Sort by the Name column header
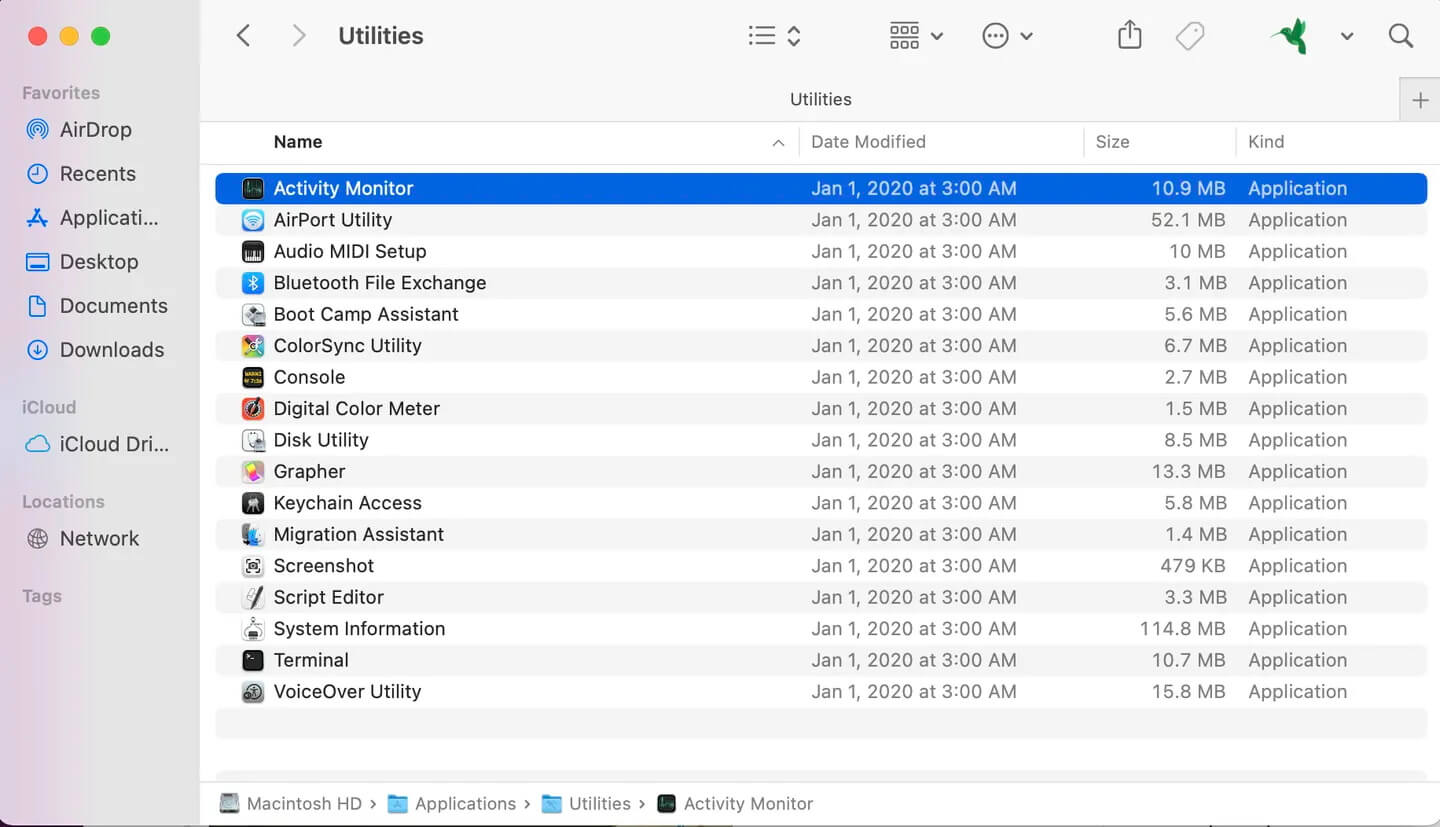 pyautogui.click(x=298, y=142)
